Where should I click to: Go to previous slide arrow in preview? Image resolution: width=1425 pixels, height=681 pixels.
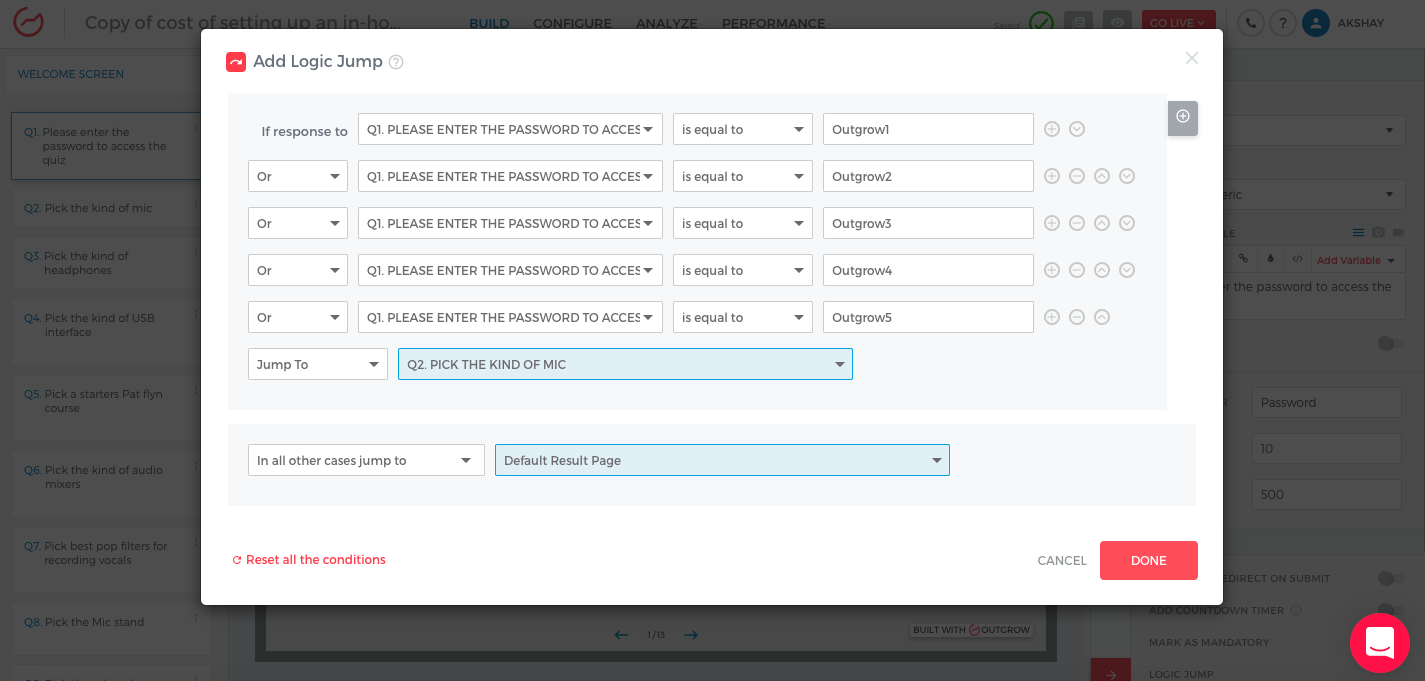[x=621, y=635]
